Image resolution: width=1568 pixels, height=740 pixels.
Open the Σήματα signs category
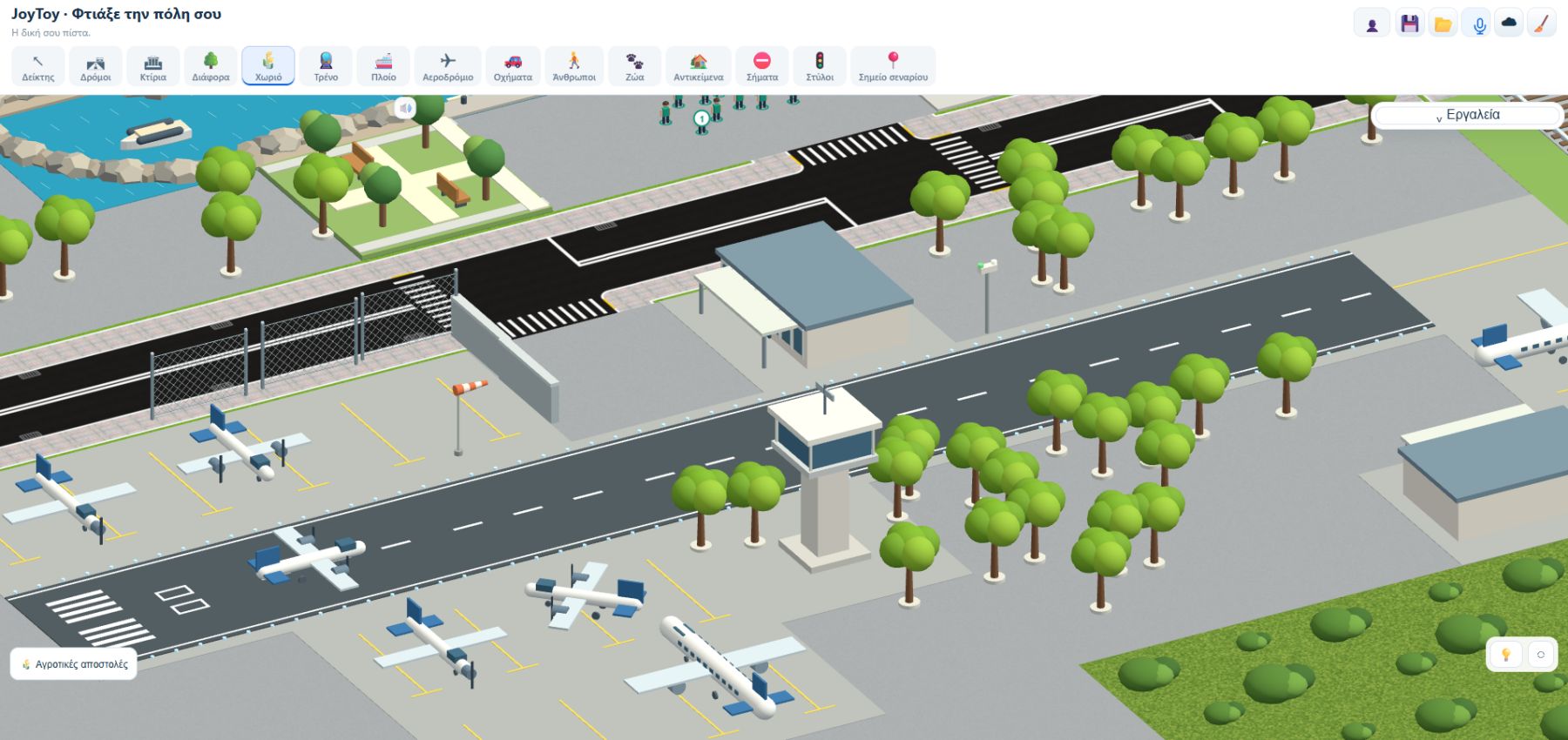tap(762, 66)
